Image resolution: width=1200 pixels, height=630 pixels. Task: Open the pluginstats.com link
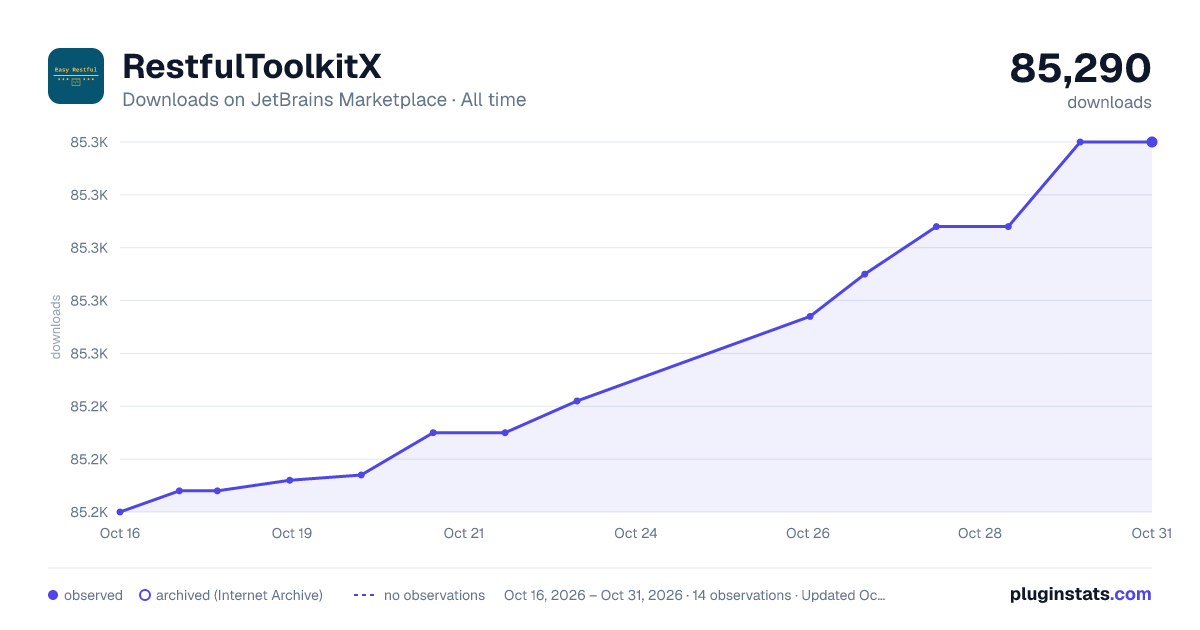[x=1081, y=594]
